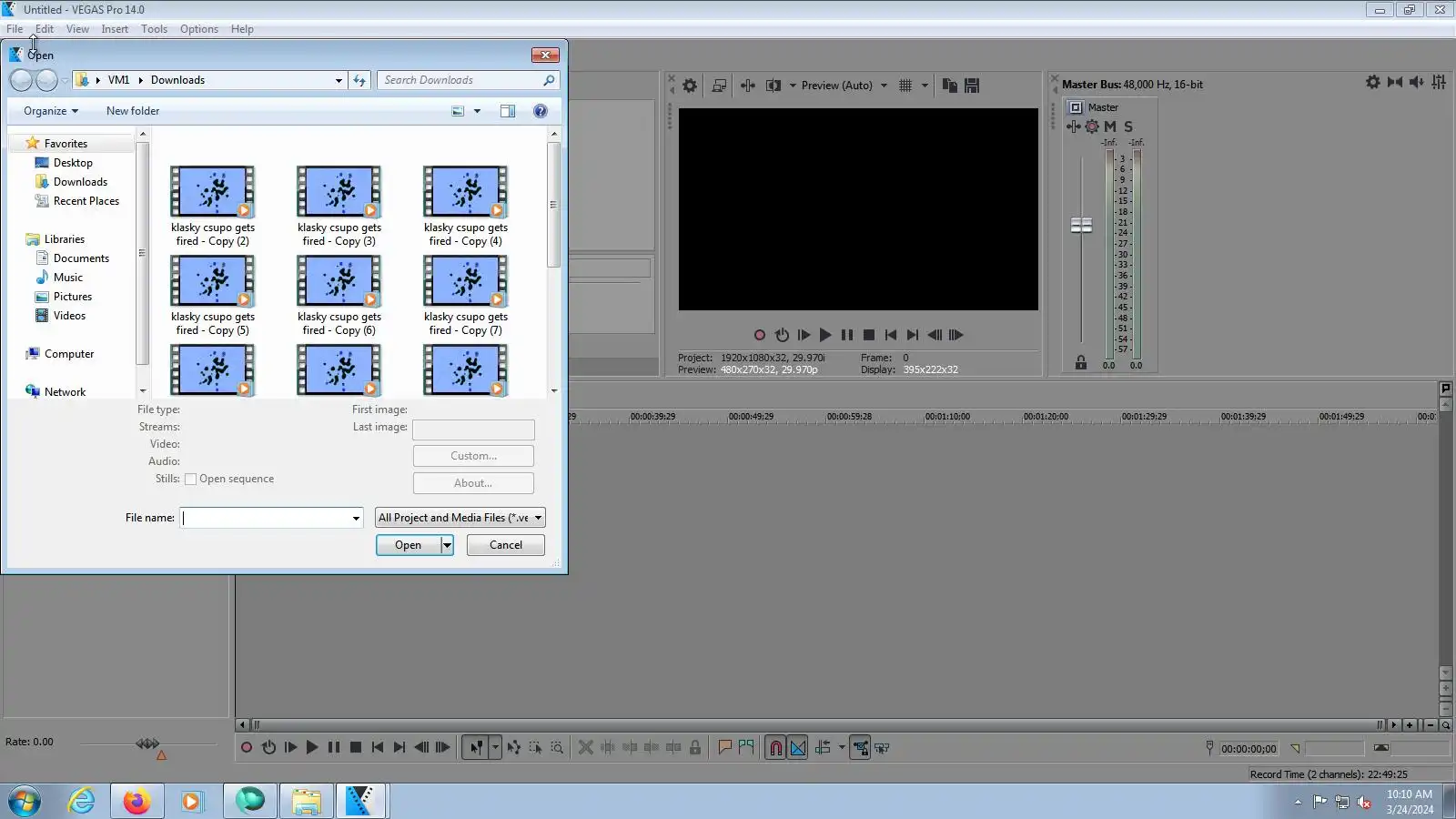Open the Mixing Console icon in Master Bus
This screenshot has width=1456, height=819.
pos(1439,83)
